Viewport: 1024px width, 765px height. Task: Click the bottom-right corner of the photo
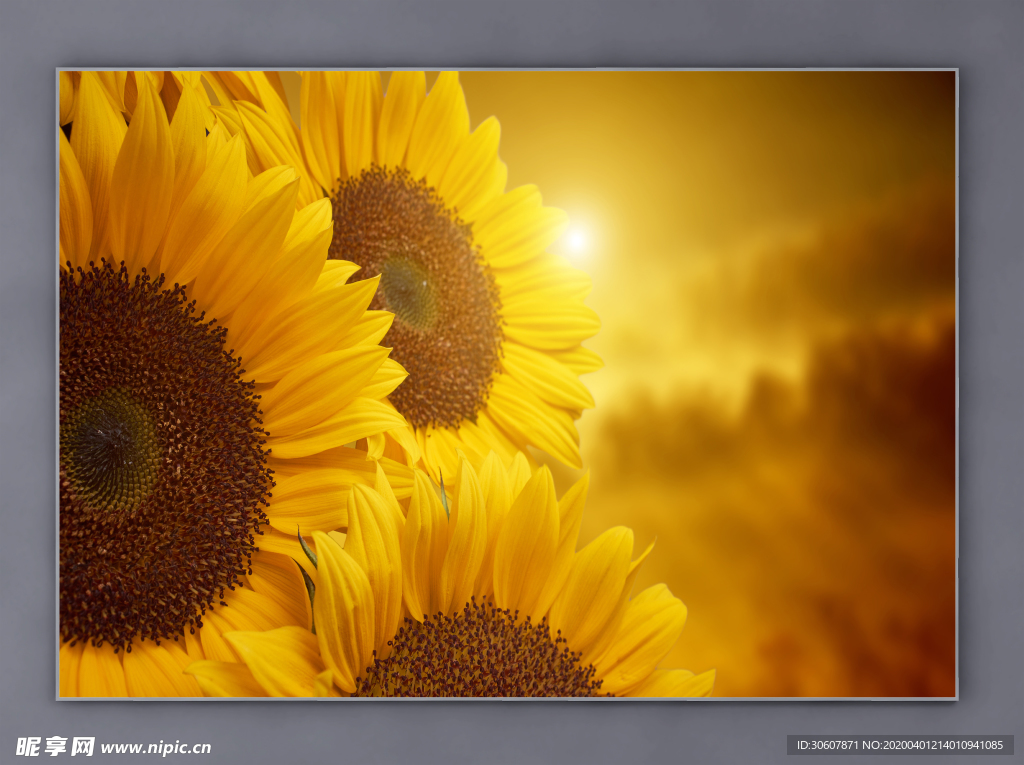click(x=954, y=695)
